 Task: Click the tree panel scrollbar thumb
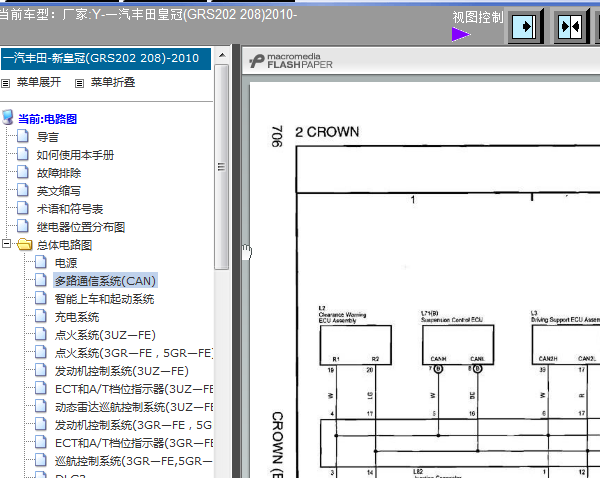[x=222, y=167]
